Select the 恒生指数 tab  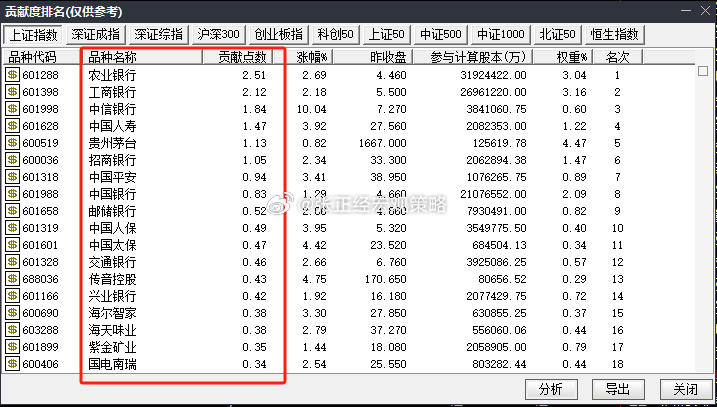[614, 34]
